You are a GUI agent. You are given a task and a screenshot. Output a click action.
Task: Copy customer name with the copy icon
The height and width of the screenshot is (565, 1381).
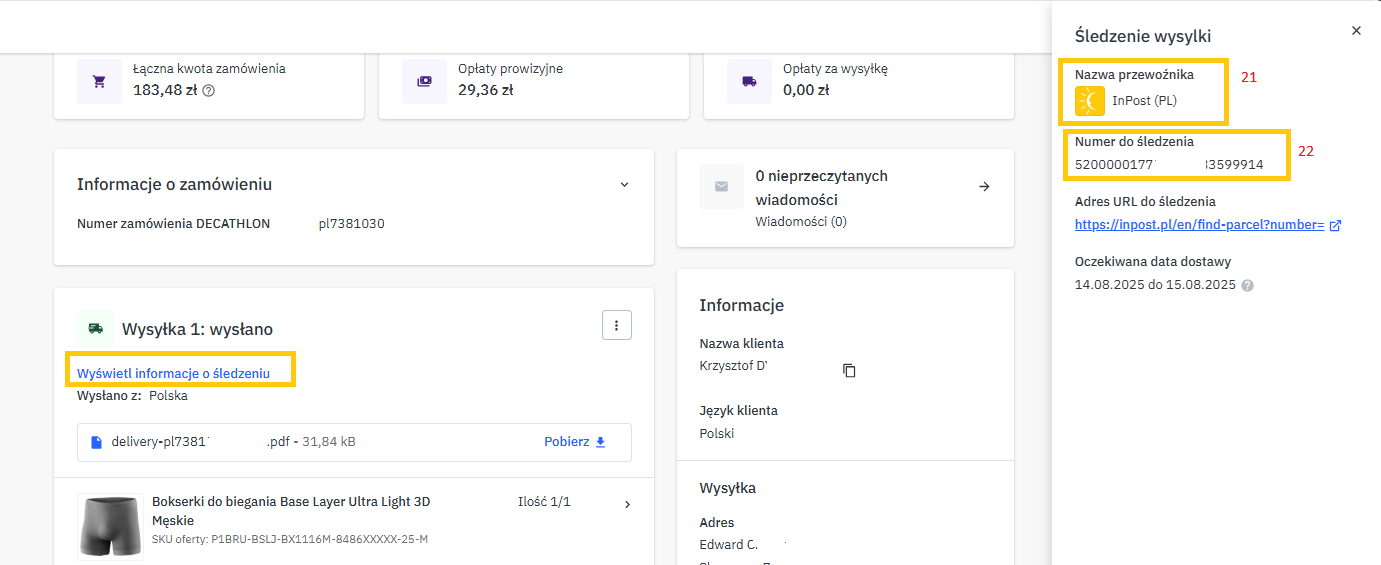[849, 370]
